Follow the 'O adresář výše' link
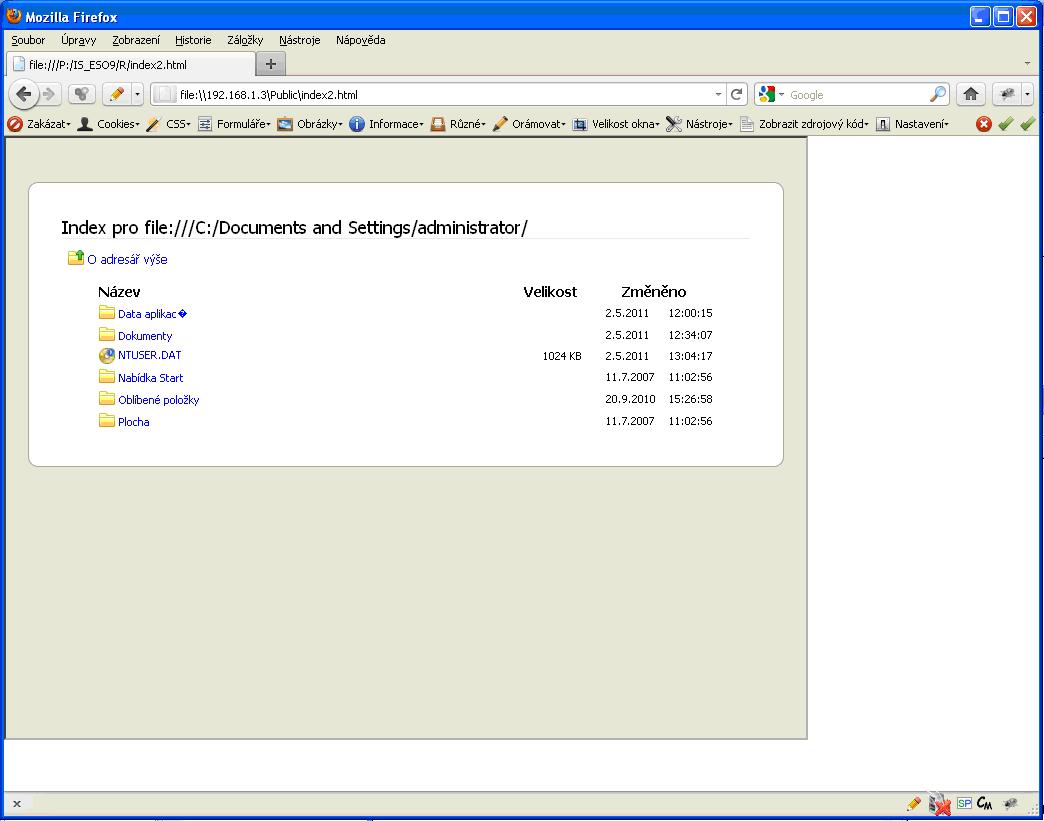The image size is (1044, 821). coord(127,260)
